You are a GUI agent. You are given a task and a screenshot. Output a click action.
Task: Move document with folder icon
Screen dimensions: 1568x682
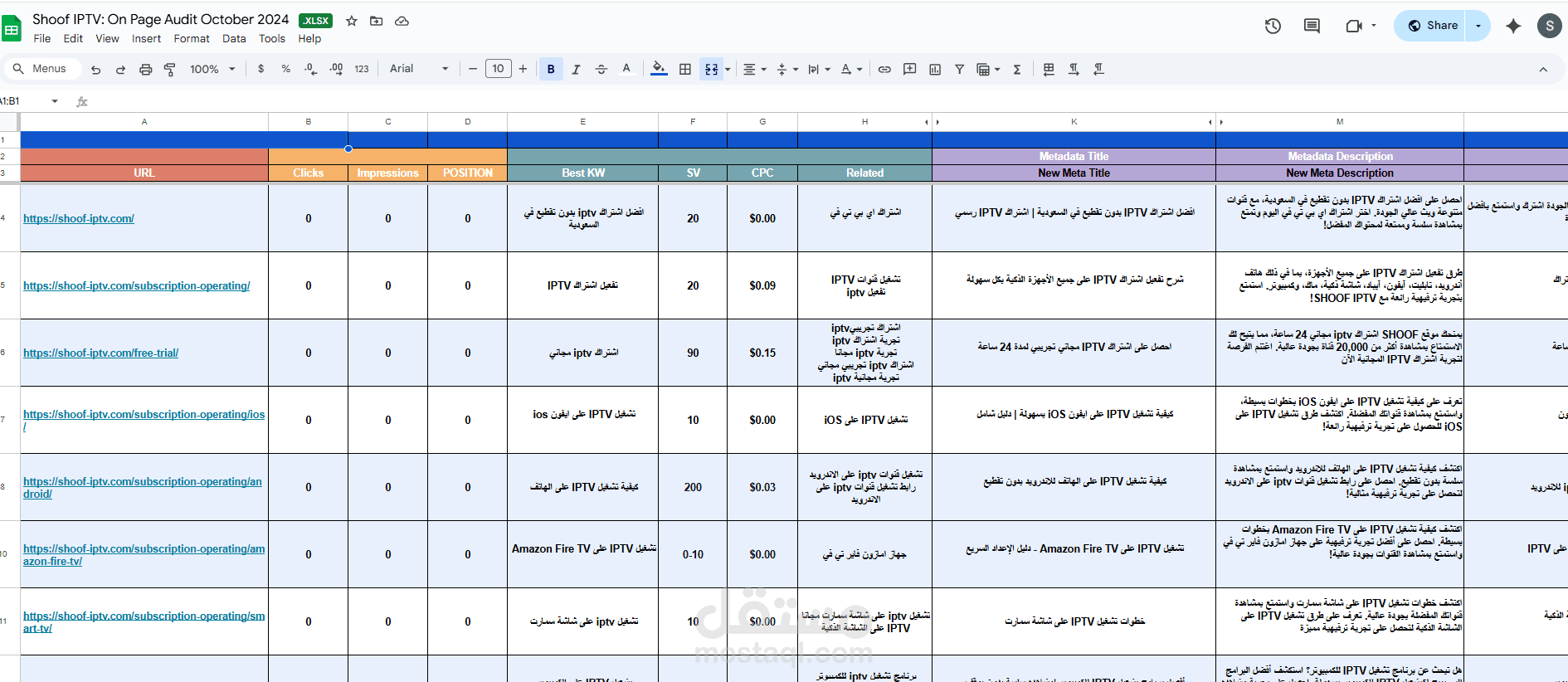coord(377,21)
